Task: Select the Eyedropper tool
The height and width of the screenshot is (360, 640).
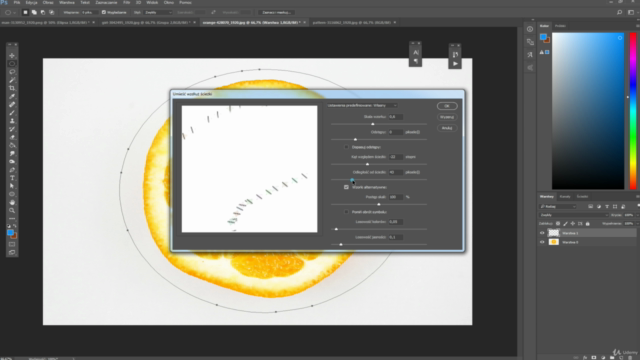Action: coord(12,96)
